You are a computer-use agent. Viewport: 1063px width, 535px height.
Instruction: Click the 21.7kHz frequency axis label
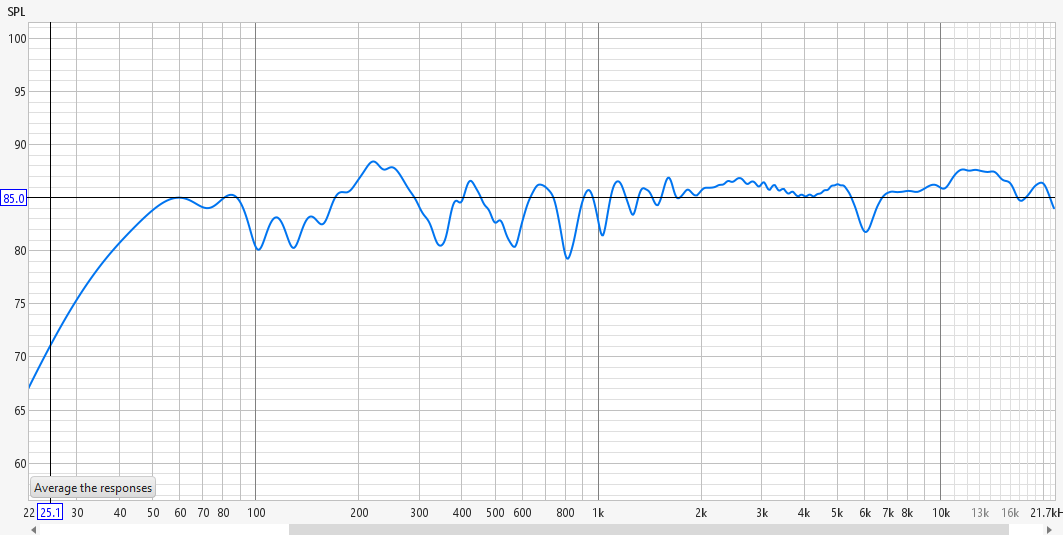pyautogui.click(x=1045, y=512)
